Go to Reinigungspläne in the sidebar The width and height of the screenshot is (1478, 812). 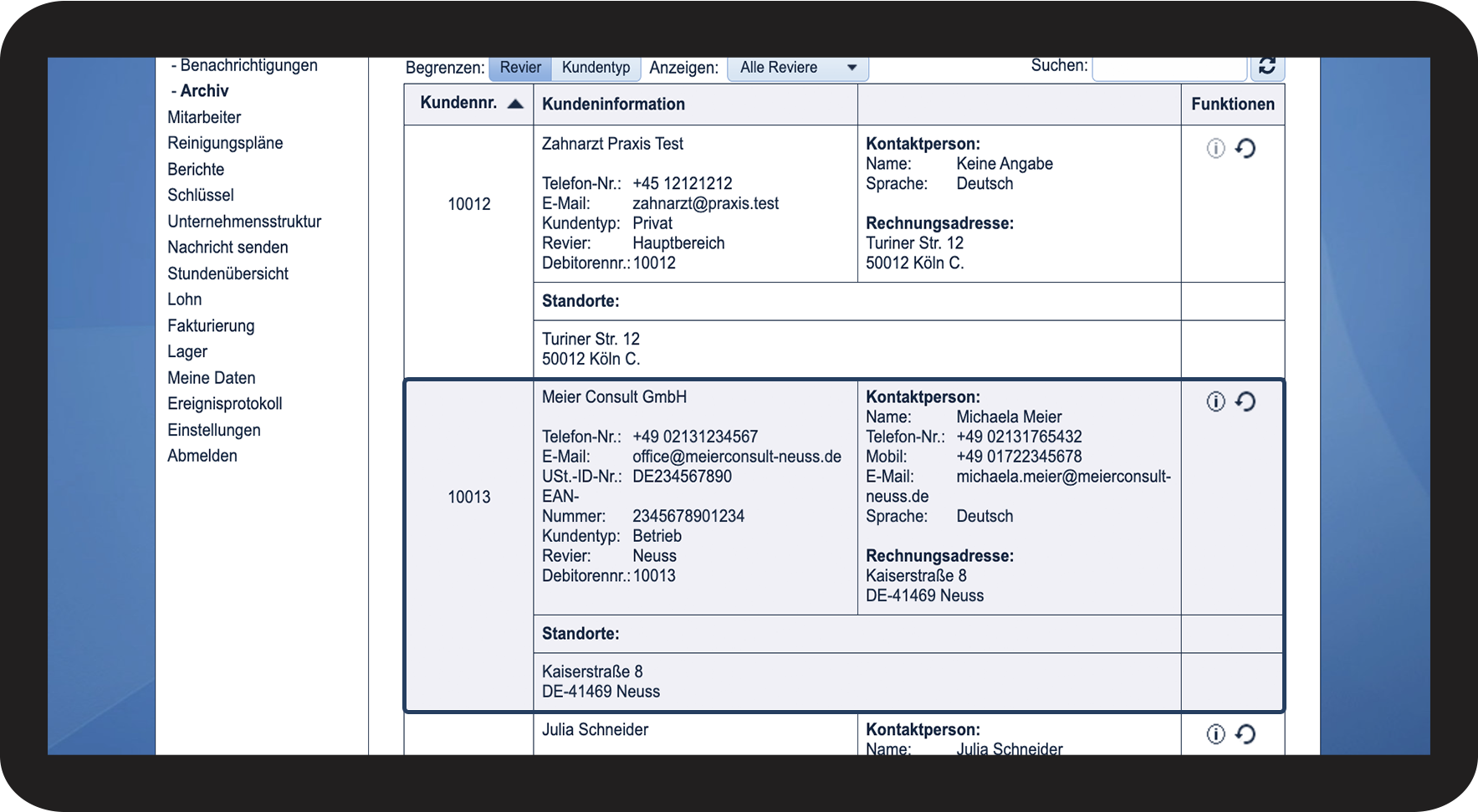click(x=225, y=143)
